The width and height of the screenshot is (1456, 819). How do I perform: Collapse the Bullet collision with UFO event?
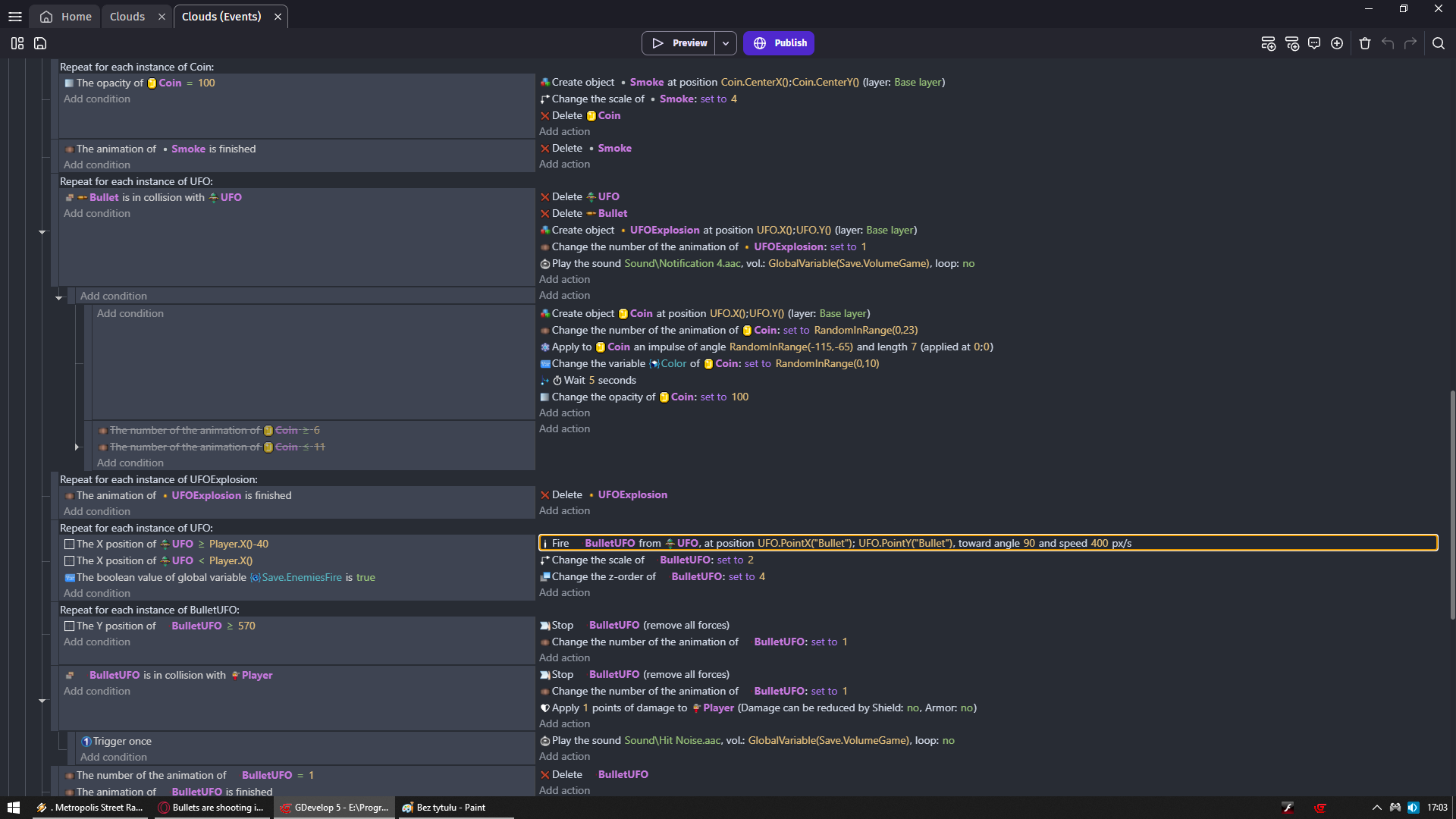[x=42, y=232]
